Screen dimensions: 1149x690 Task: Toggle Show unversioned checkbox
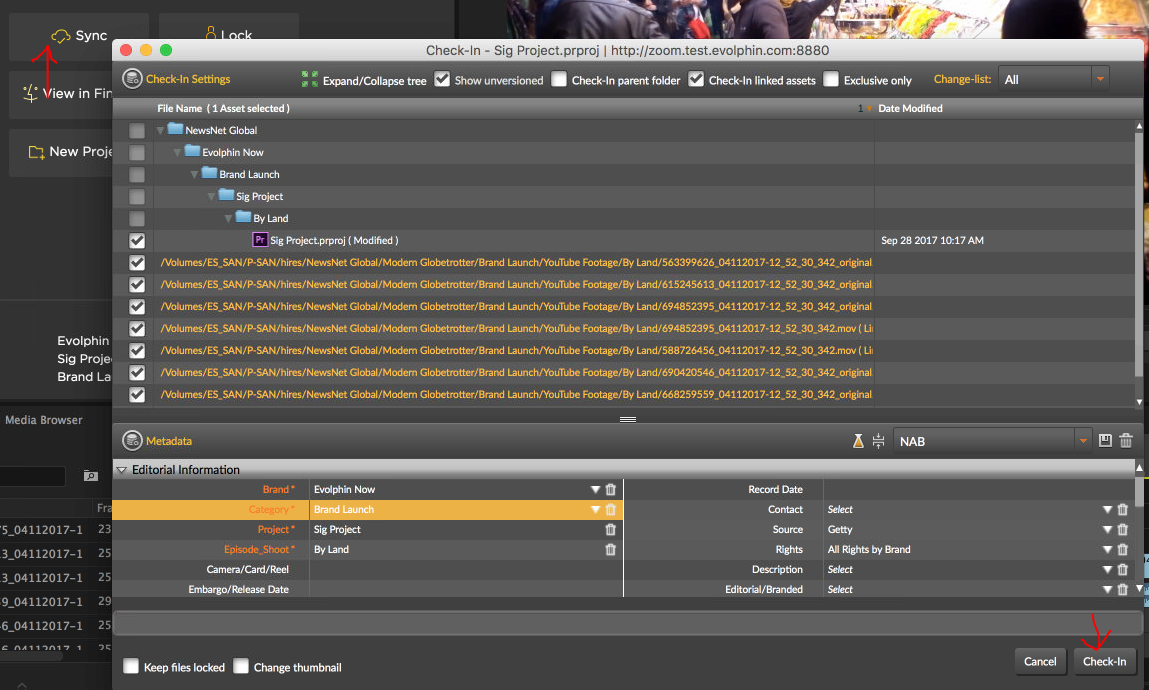pyautogui.click(x=442, y=79)
